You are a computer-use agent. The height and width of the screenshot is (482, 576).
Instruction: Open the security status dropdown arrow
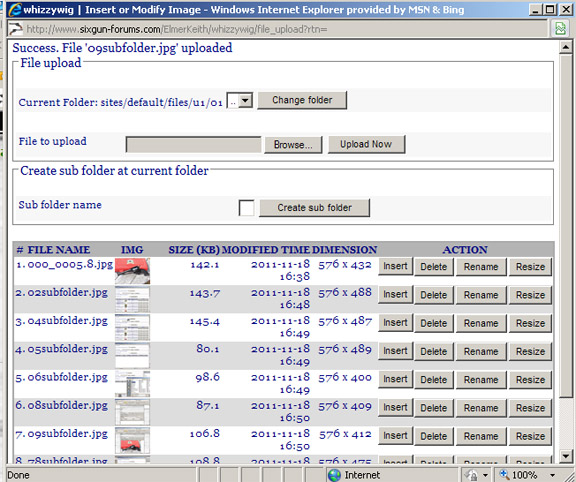tap(485, 475)
